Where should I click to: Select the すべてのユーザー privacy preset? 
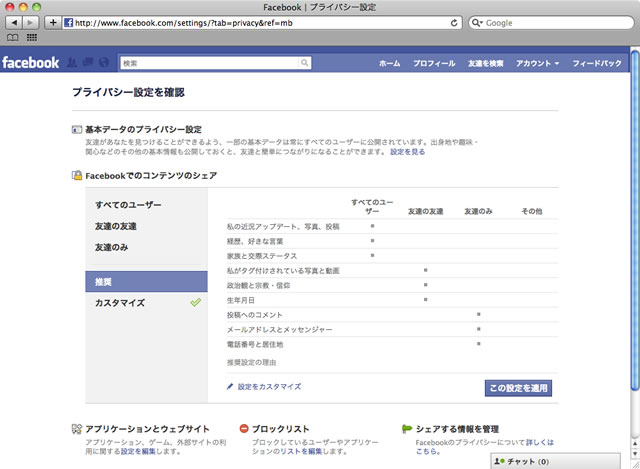coord(146,205)
